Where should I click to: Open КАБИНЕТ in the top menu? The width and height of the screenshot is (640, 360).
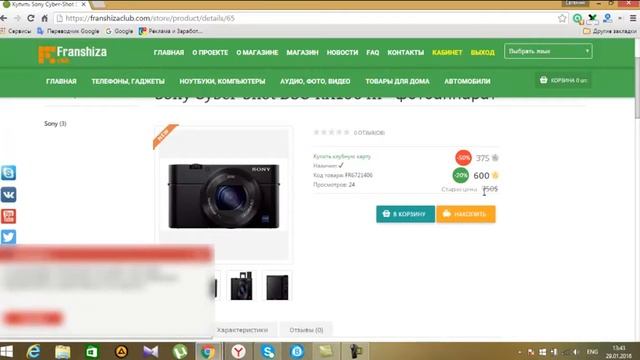pyautogui.click(x=447, y=53)
